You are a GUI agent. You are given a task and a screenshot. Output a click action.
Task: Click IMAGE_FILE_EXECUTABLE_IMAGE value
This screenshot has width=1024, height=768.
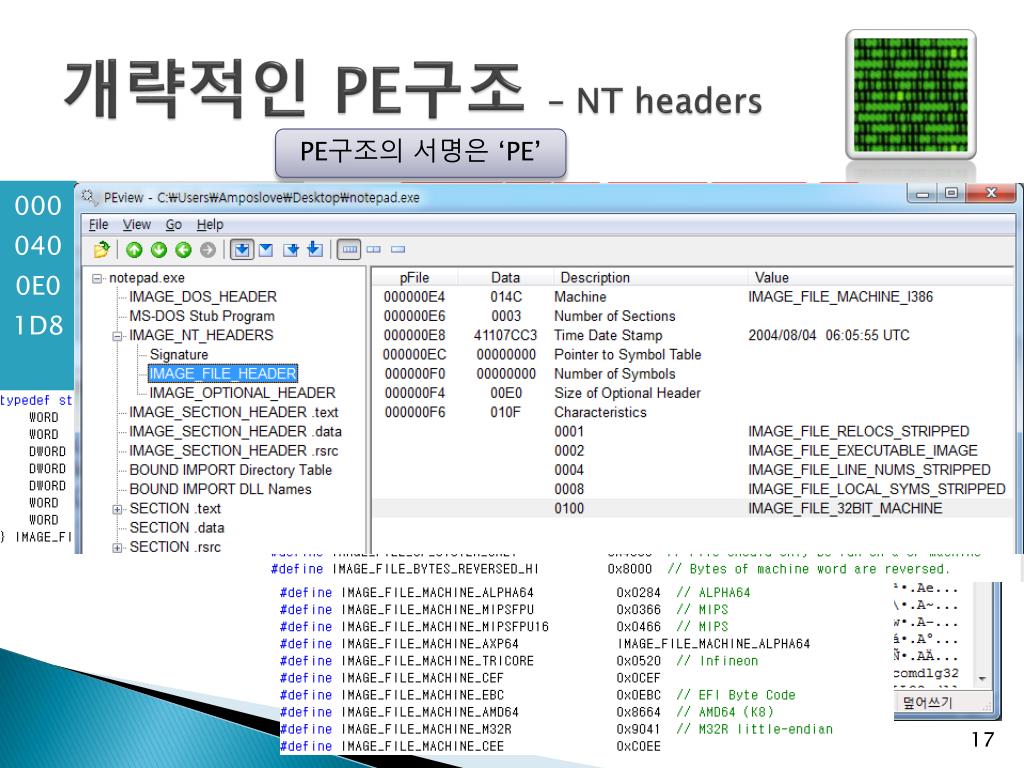pos(863,451)
